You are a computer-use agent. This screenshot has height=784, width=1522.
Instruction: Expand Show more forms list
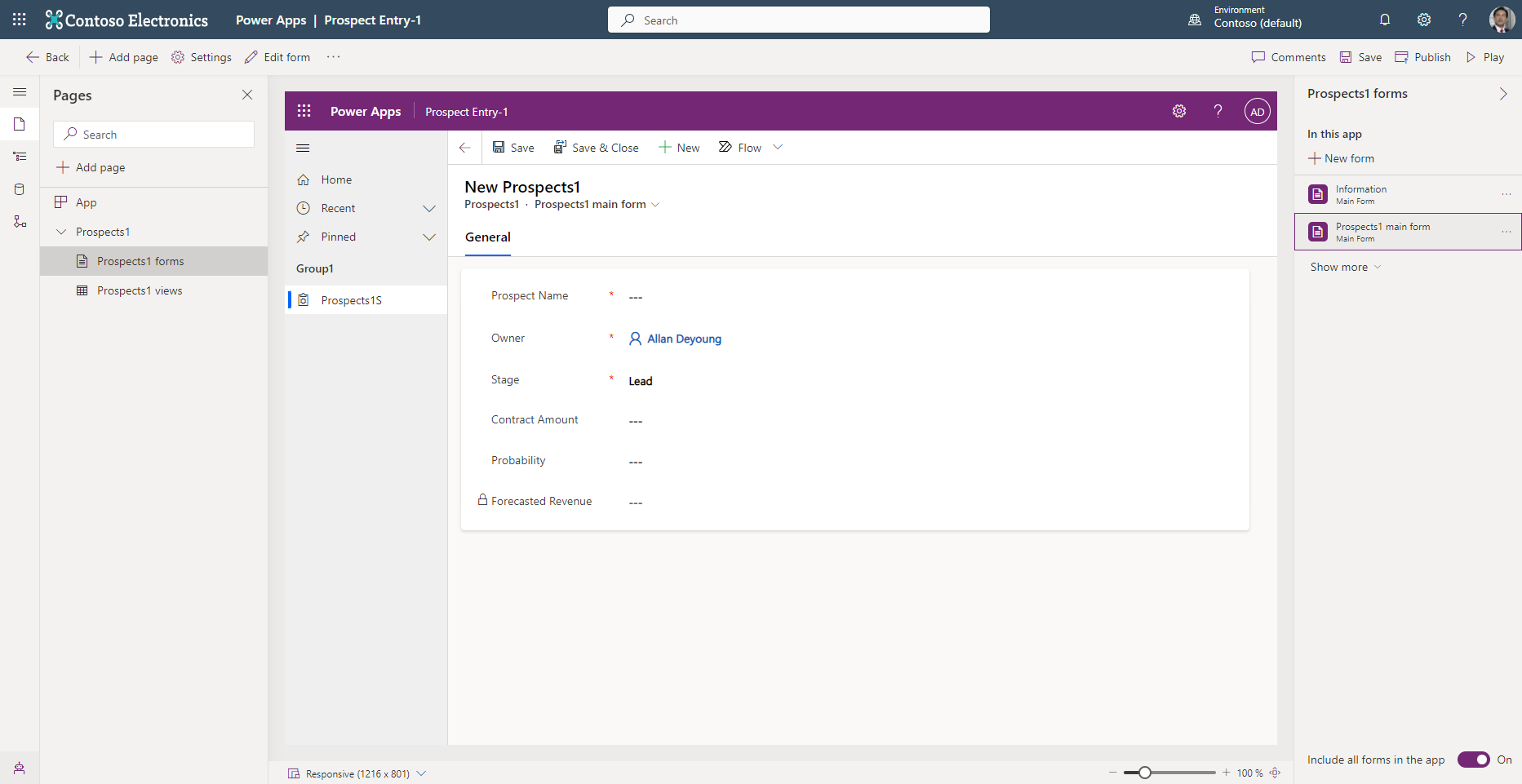coord(1345,267)
